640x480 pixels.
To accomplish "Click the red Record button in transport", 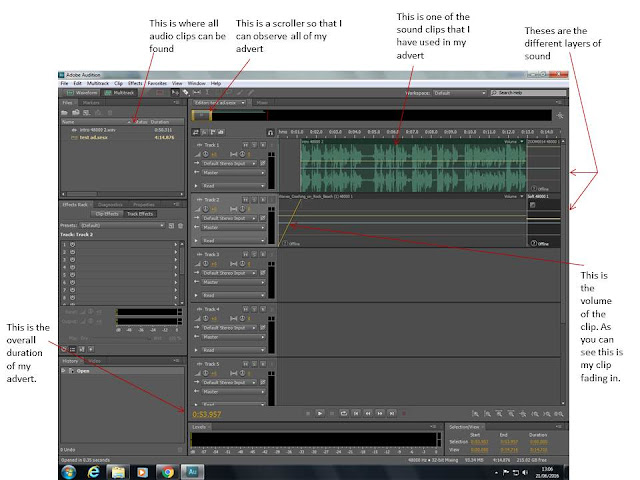I will [x=404, y=413].
